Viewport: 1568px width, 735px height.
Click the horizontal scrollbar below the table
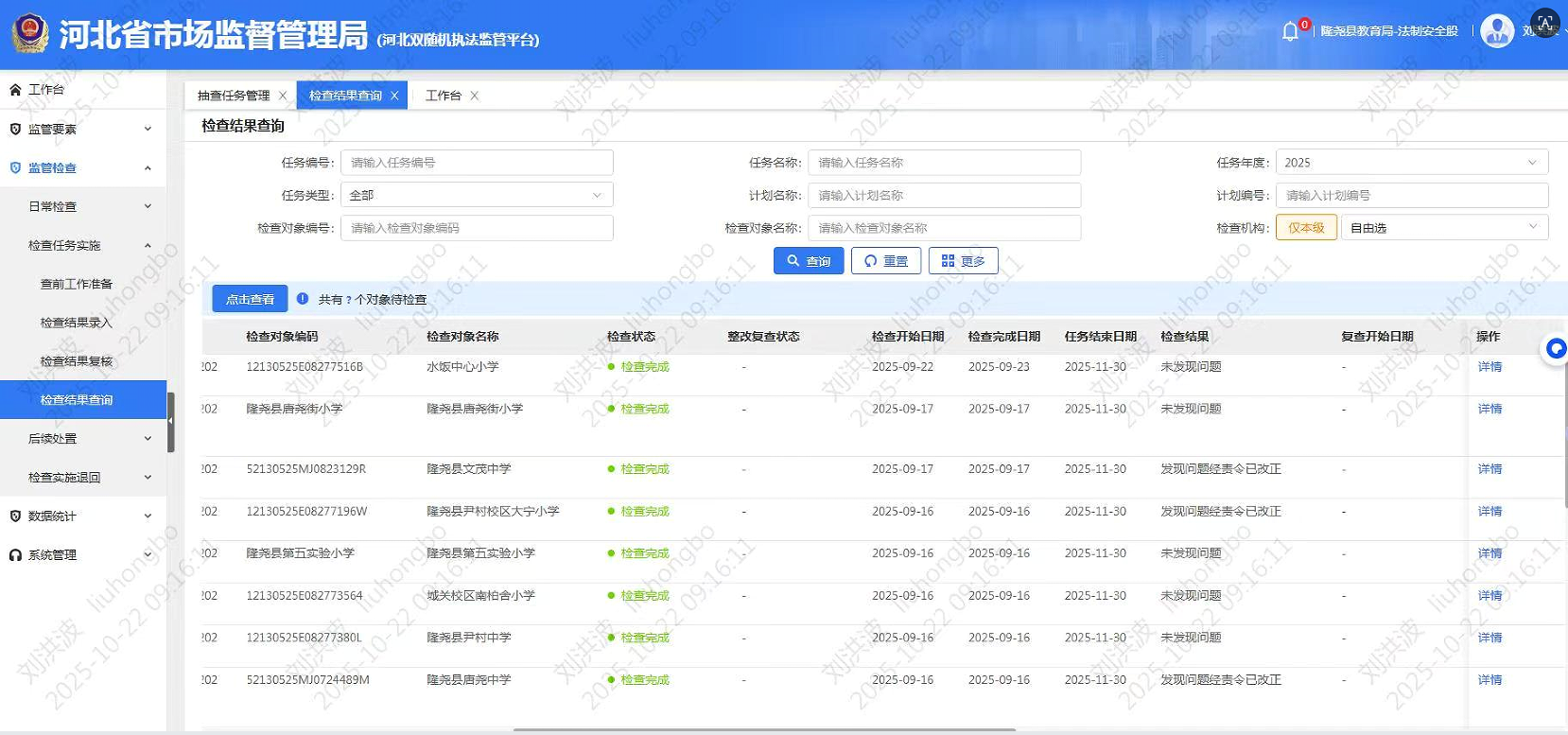tap(764, 730)
